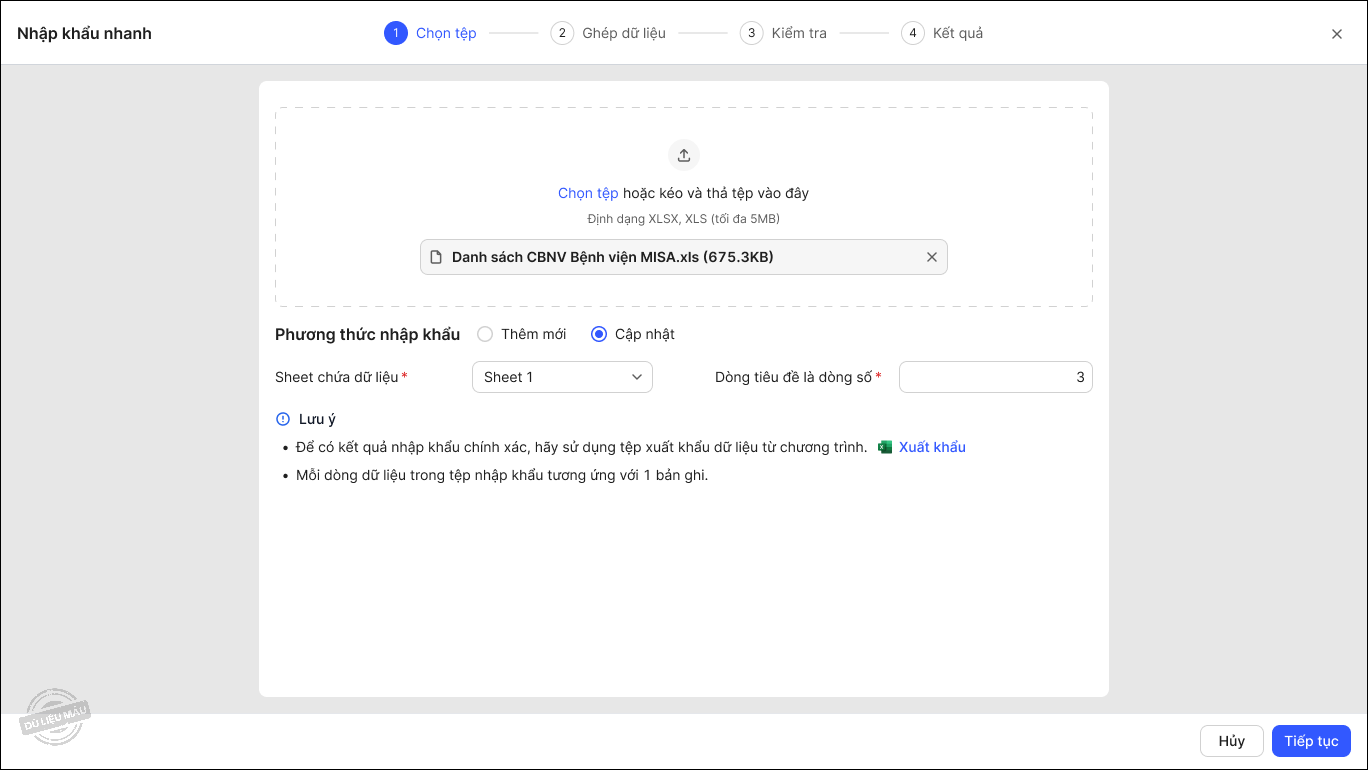Viewport: 1368px width, 770px height.
Task: Remove the attached Danh sách CBNV file
Action: click(931, 257)
